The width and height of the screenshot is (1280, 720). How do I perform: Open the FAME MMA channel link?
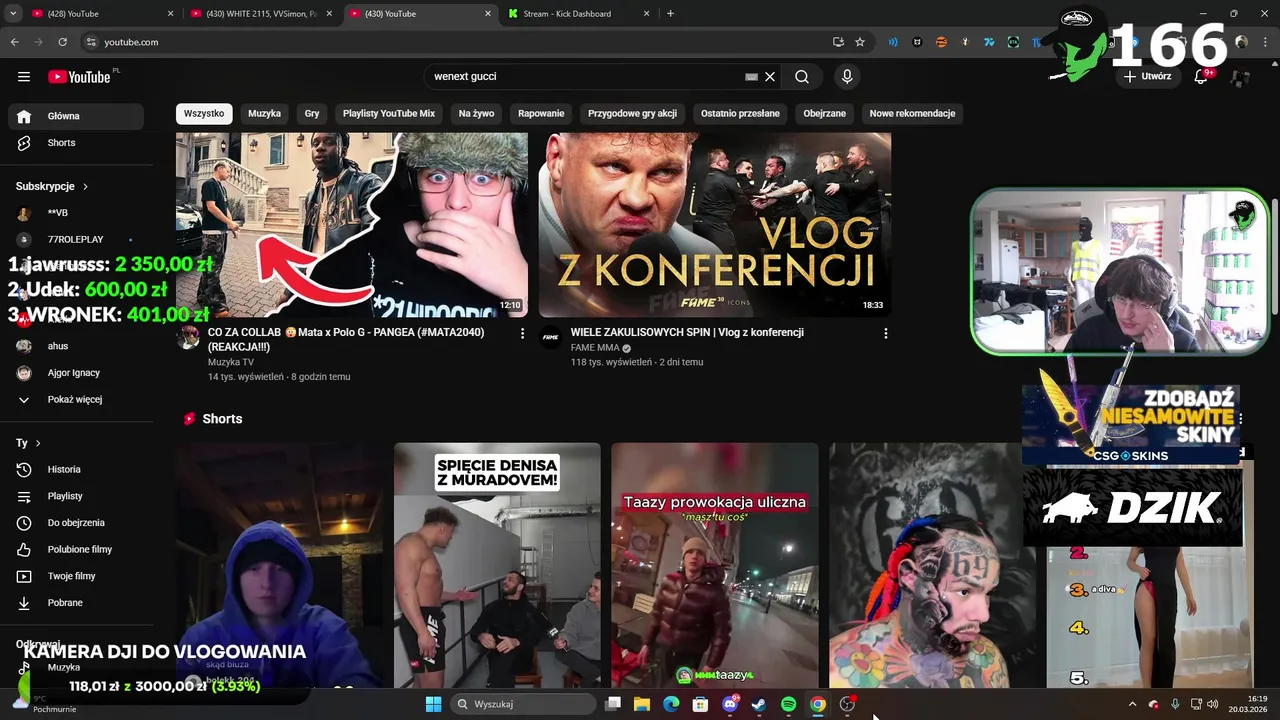pos(595,348)
